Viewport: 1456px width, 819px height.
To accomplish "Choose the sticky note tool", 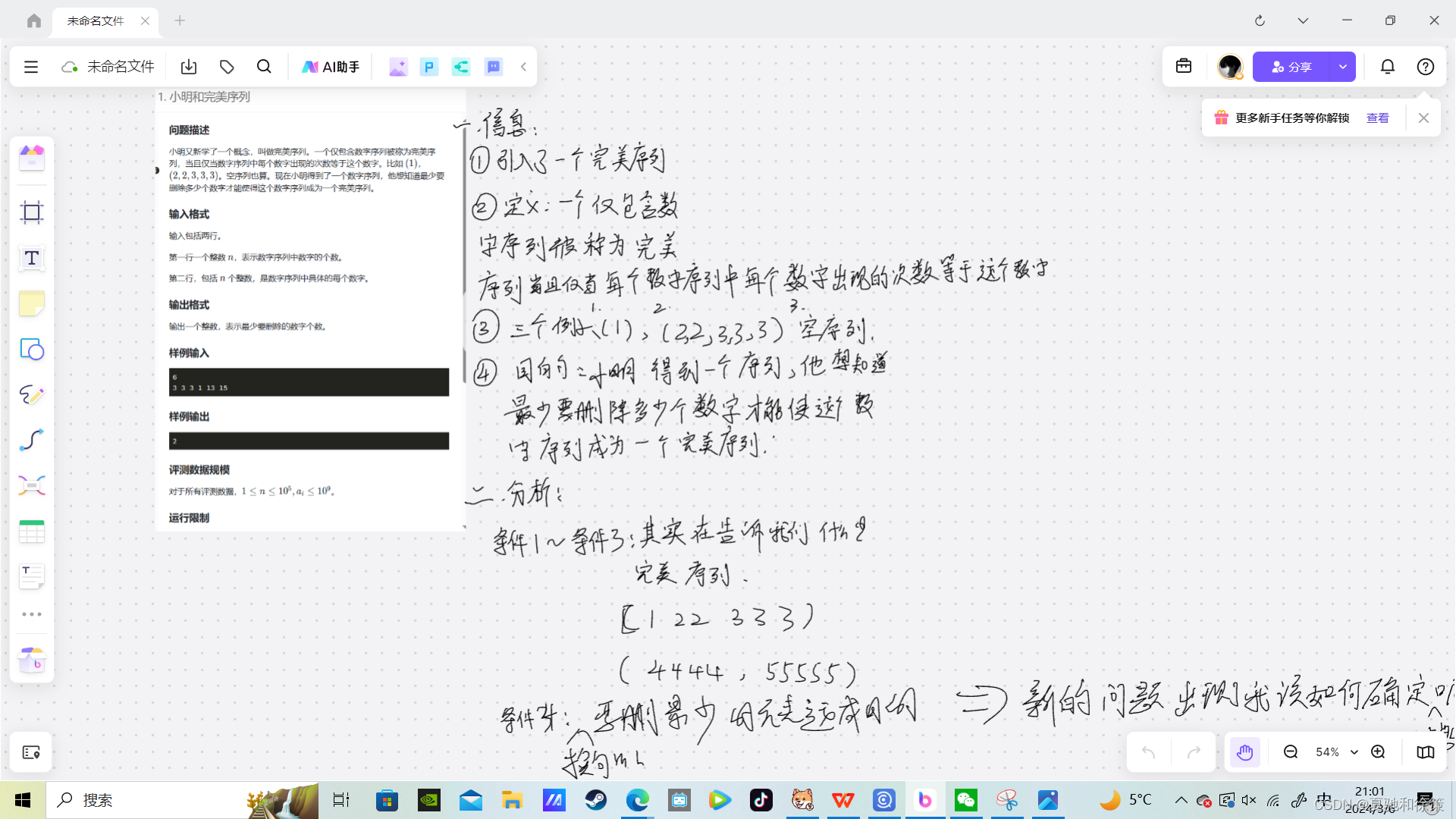I will 32,304.
